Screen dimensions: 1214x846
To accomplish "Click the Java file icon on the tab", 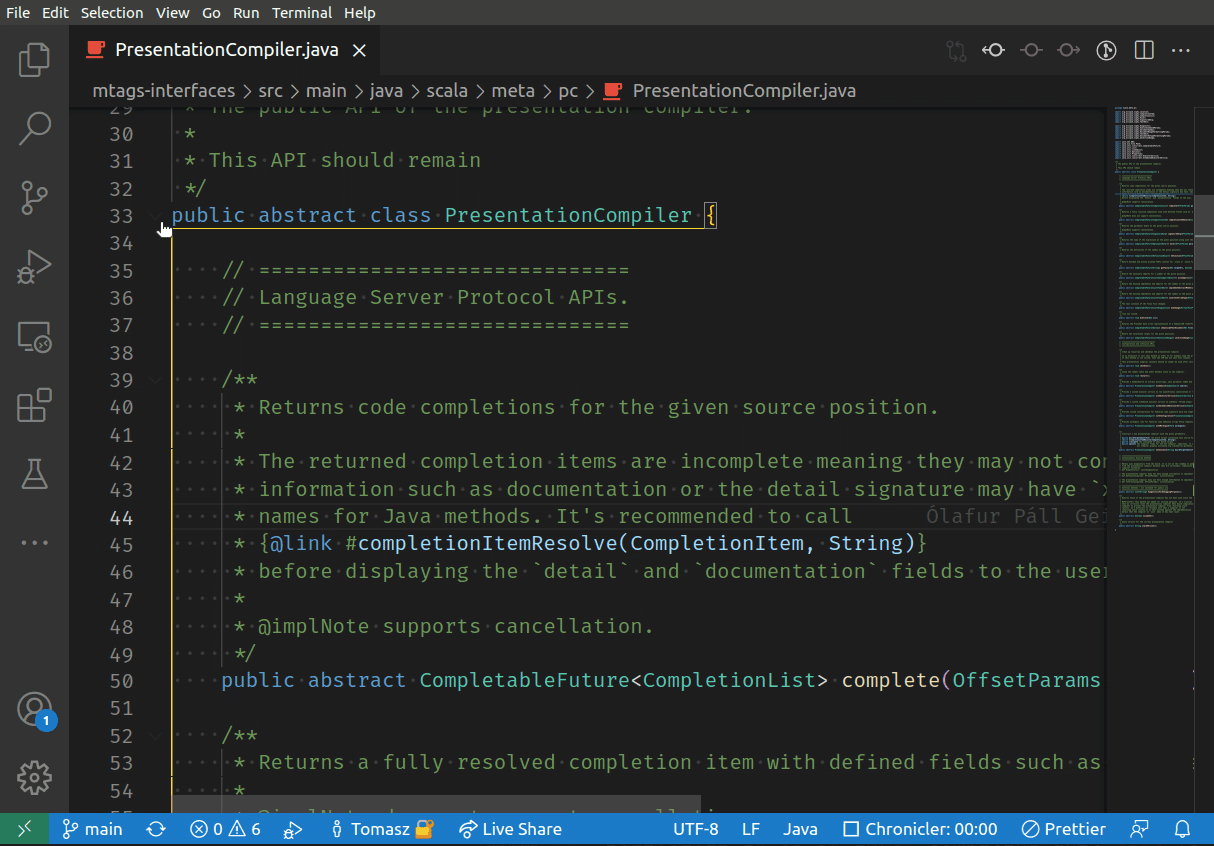I will (x=96, y=49).
